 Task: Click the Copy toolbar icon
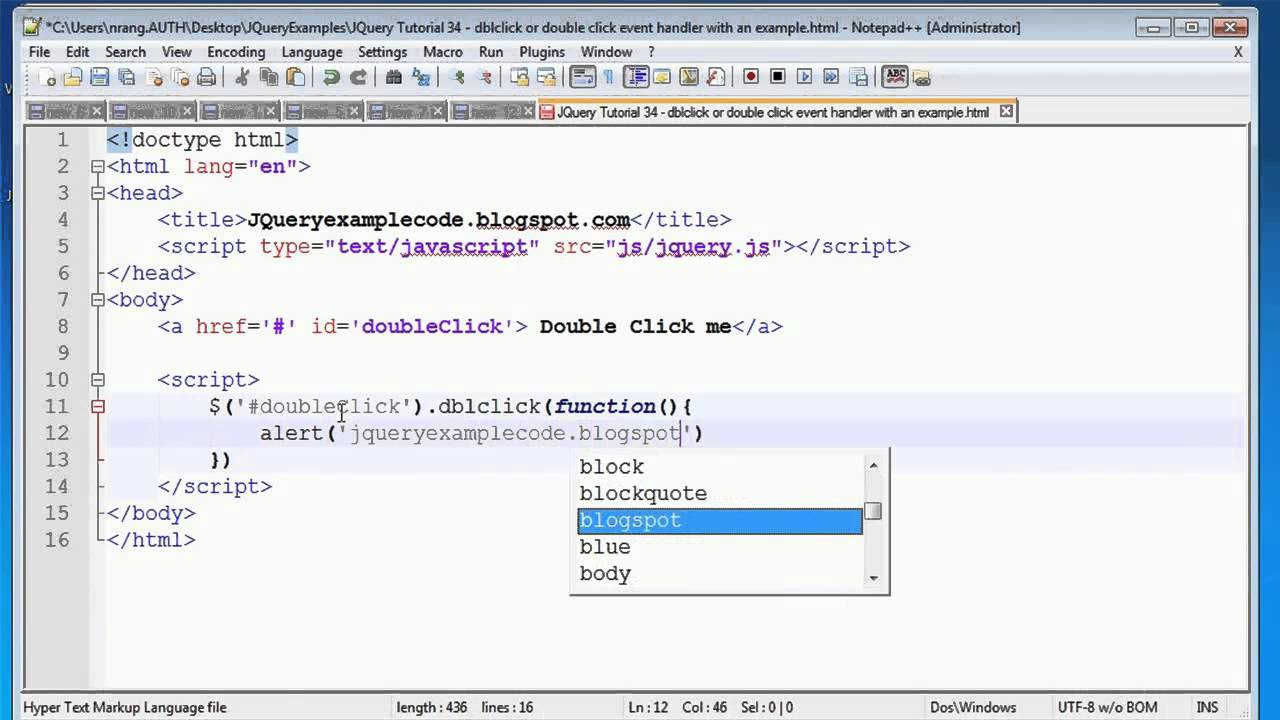(268, 77)
